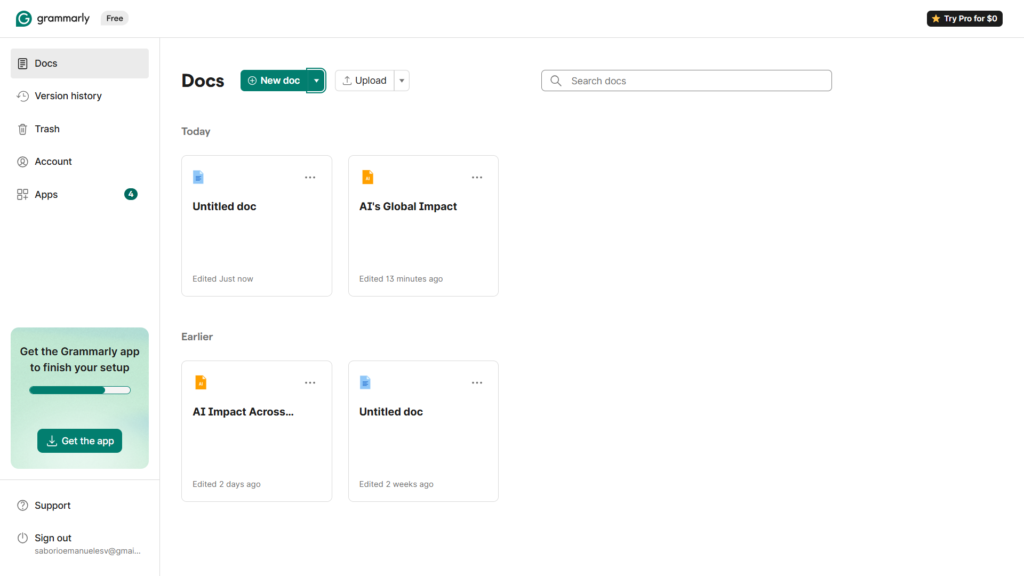Open the Untitled doc edited 2 weeks ago
The image size is (1024, 576).
tap(423, 431)
